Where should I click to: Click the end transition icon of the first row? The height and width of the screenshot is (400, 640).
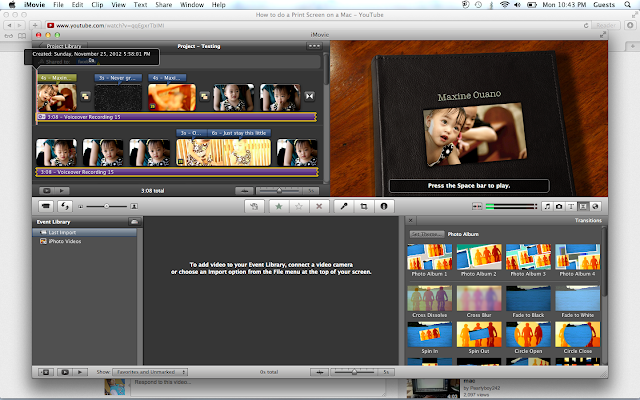click(309, 96)
